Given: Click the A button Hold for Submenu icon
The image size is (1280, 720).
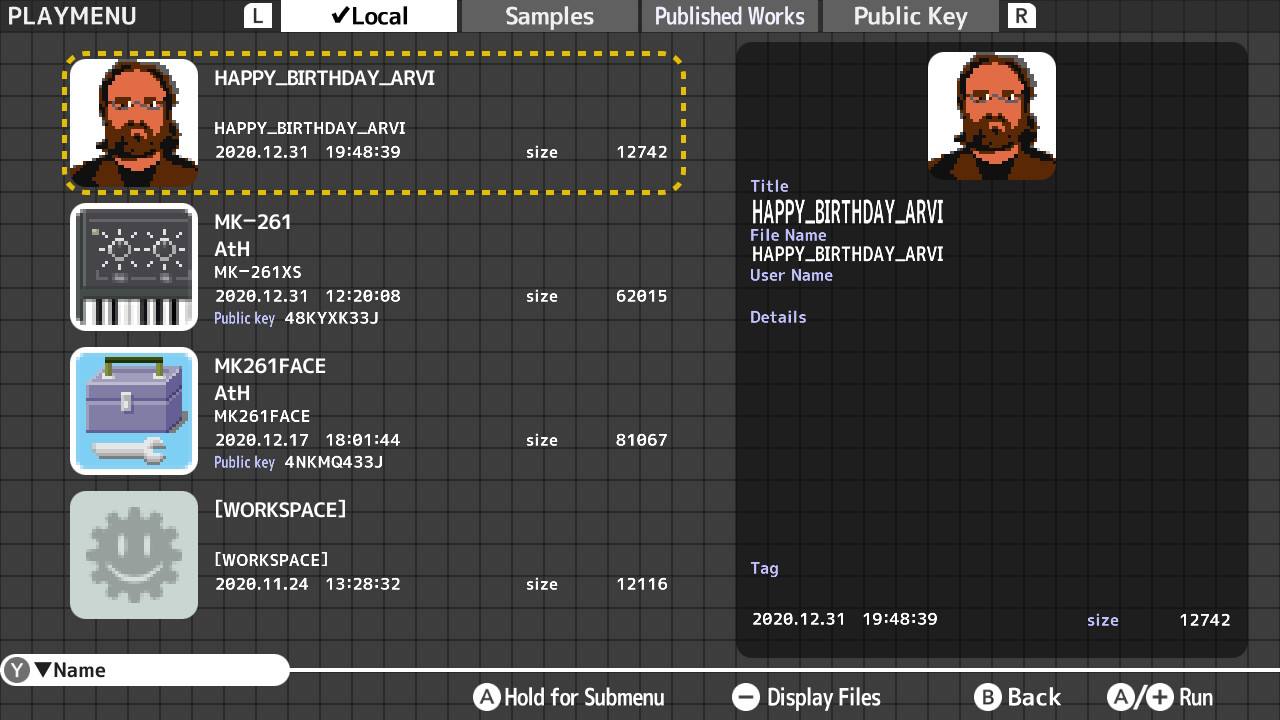Looking at the screenshot, I should click(x=486, y=697).
